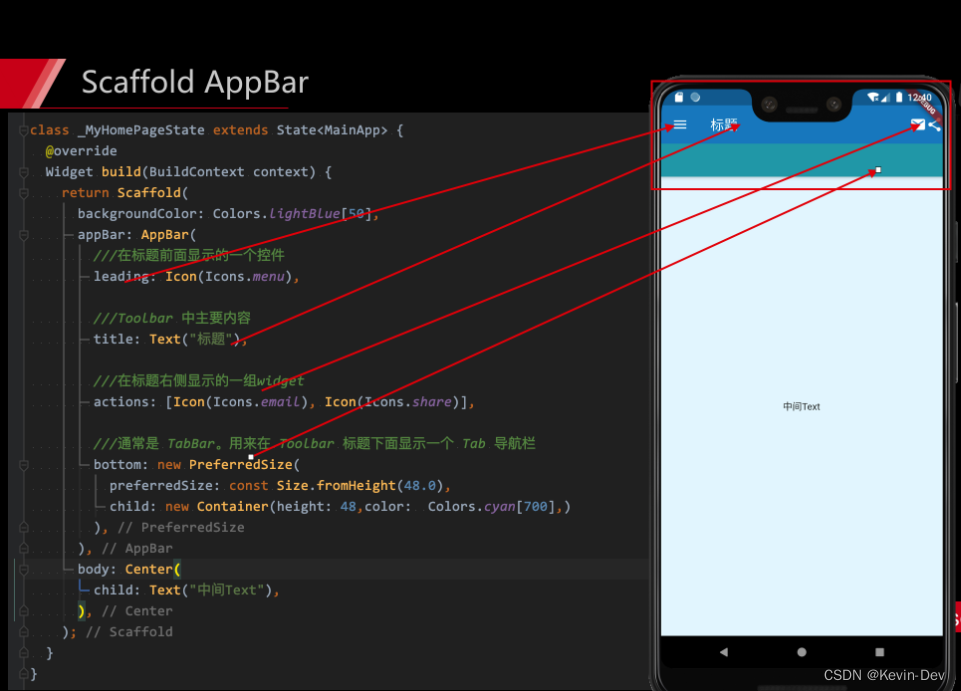Click the Wi-Fi status bar icon
The height and width of the screenshot is (691, 961).
pyautogui.click(x=873, y=97)
